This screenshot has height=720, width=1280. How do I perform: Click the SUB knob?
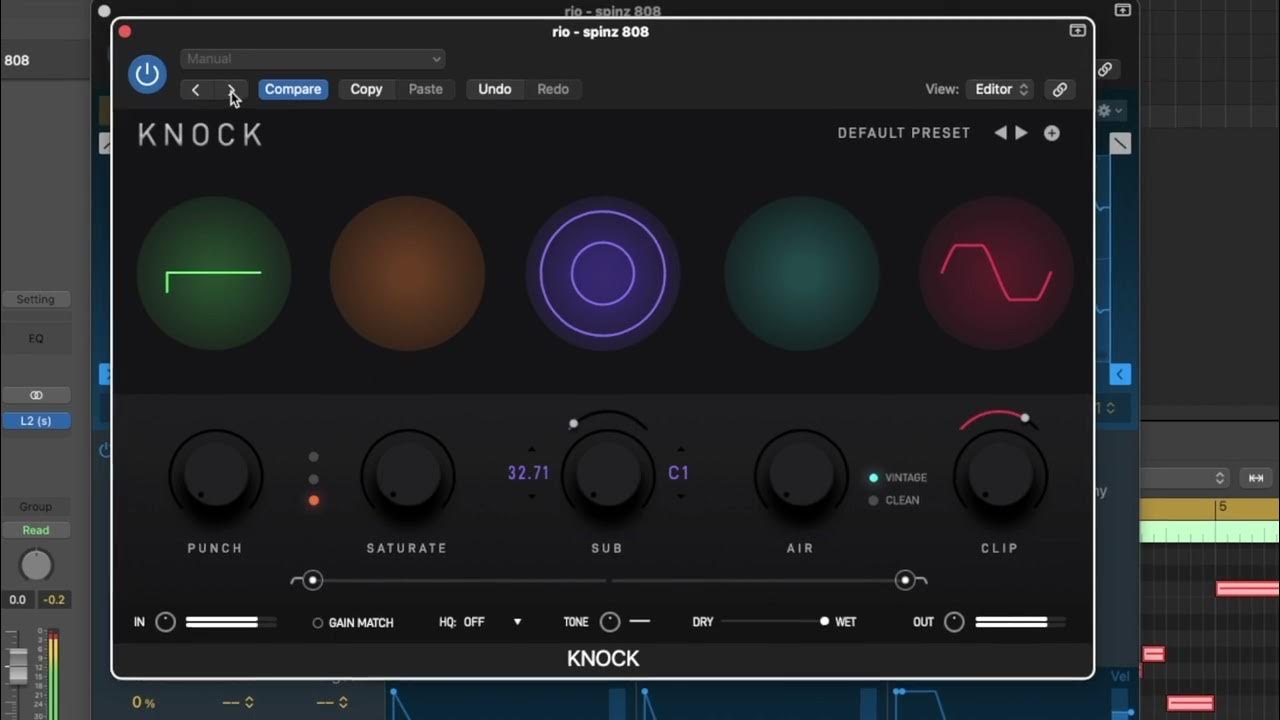607,475
